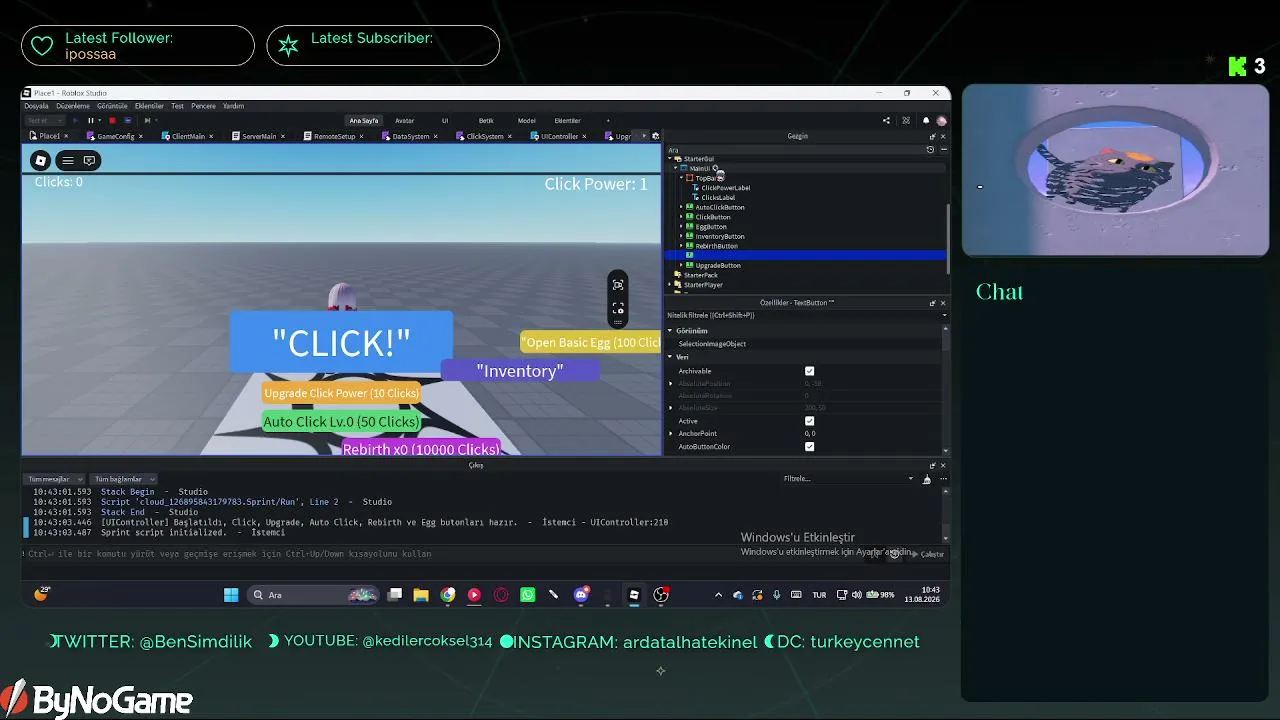1280x720 pixels.
Task: Open the in-game chat bubble icon
Action: point(89,160)
